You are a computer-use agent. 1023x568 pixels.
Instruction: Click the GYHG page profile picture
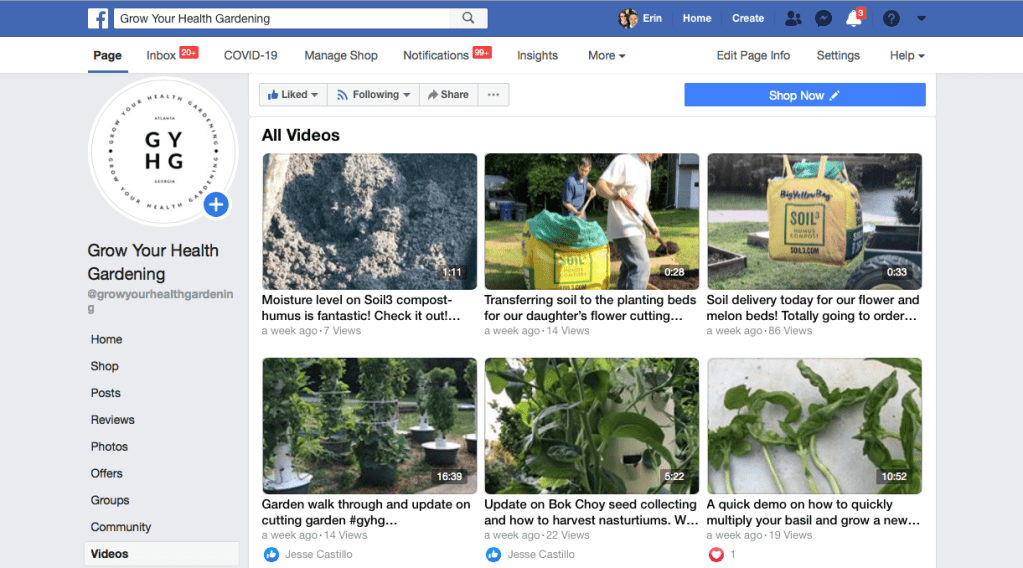coord(163,151)
